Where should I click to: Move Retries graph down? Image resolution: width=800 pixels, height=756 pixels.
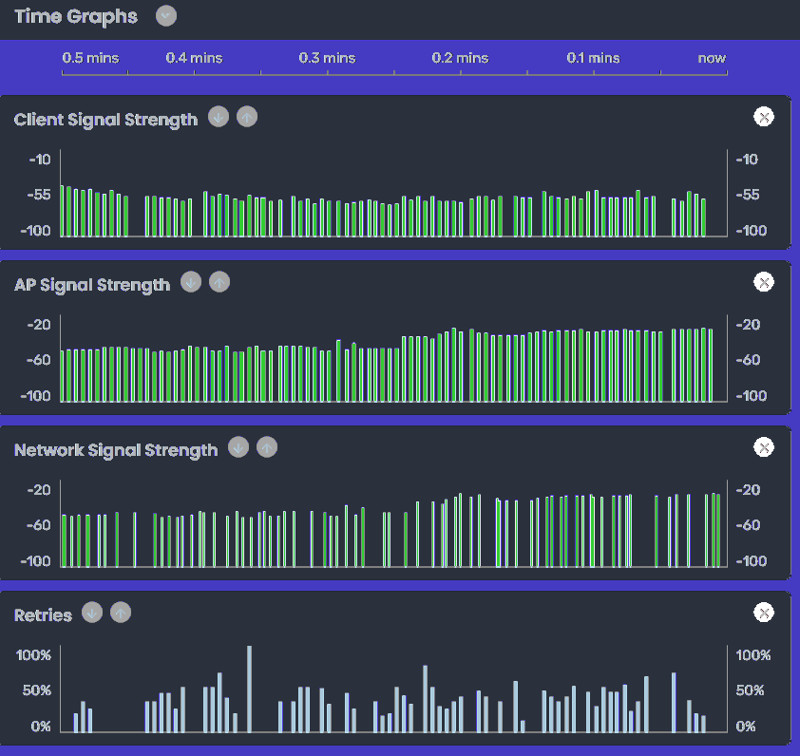tap(92, 612)
